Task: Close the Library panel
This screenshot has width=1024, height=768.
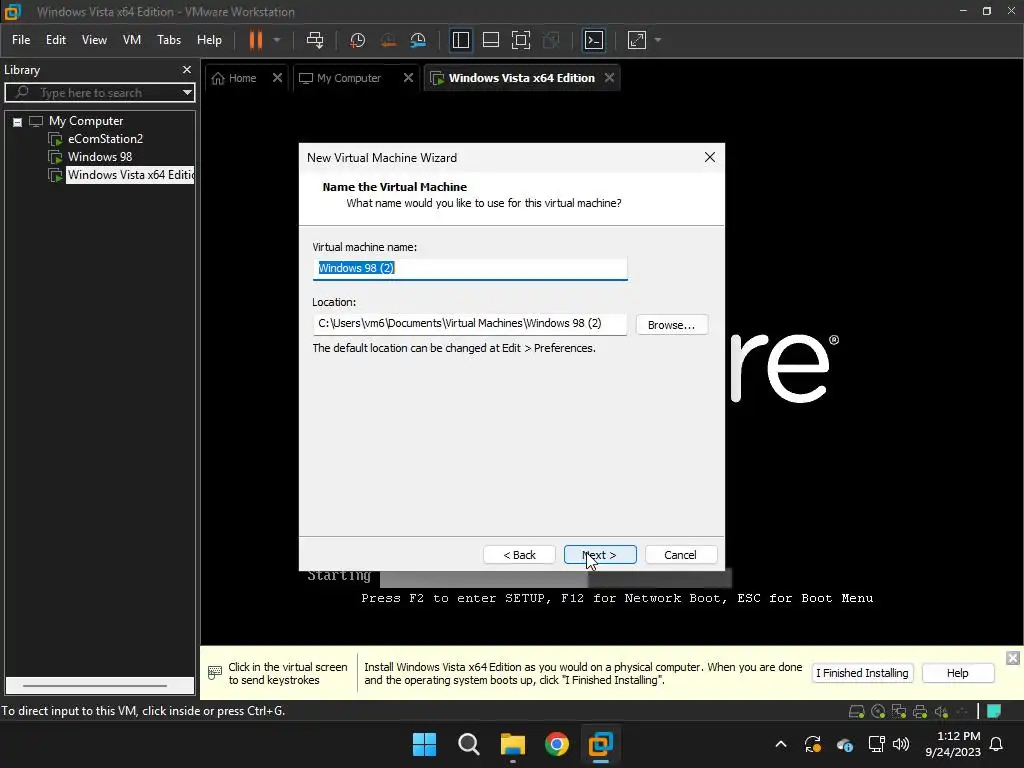Action: (187, 69)
